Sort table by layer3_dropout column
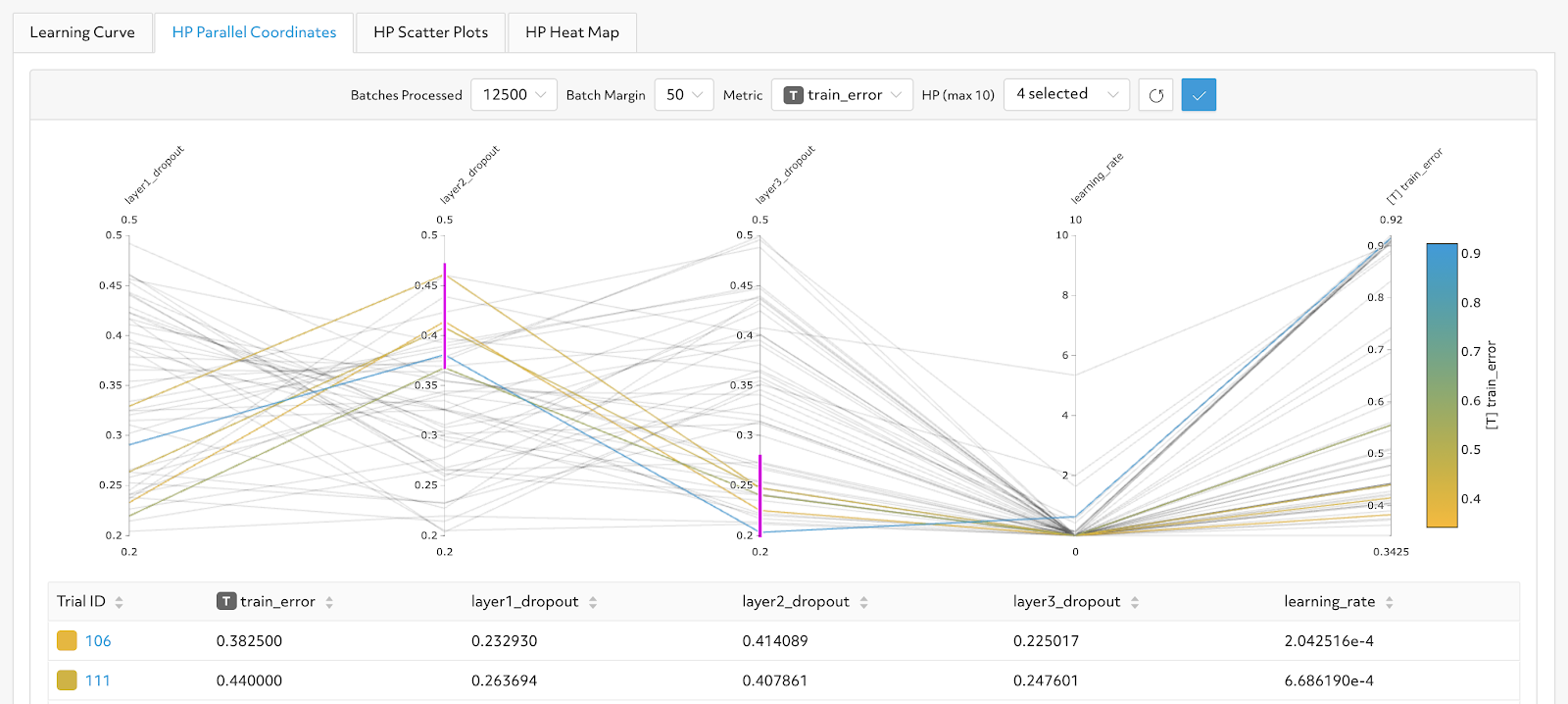This screenshot has width=1568, height=704. pos(1135,602)
